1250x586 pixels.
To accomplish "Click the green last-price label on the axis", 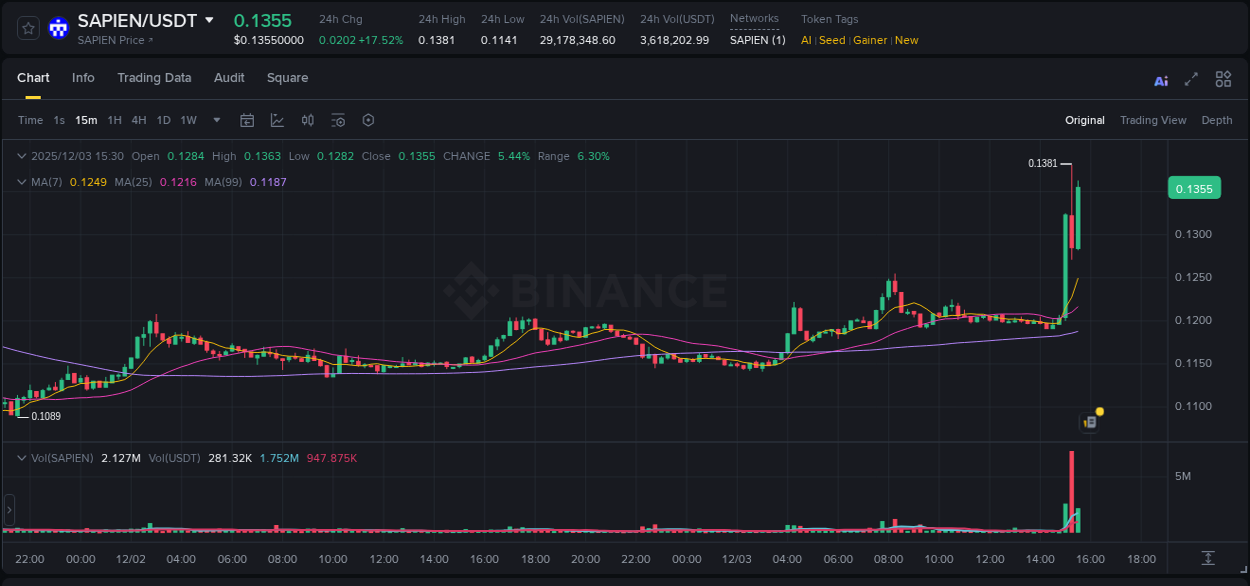I will pos(1194,187).
